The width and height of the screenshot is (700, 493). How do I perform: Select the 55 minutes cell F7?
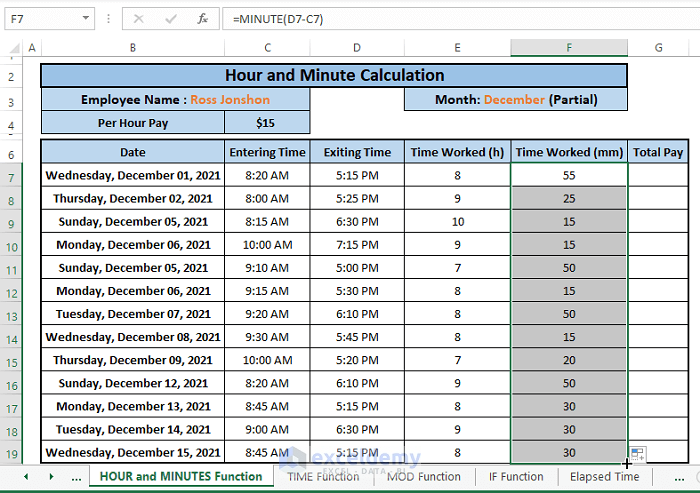click(x=569, y=175)
